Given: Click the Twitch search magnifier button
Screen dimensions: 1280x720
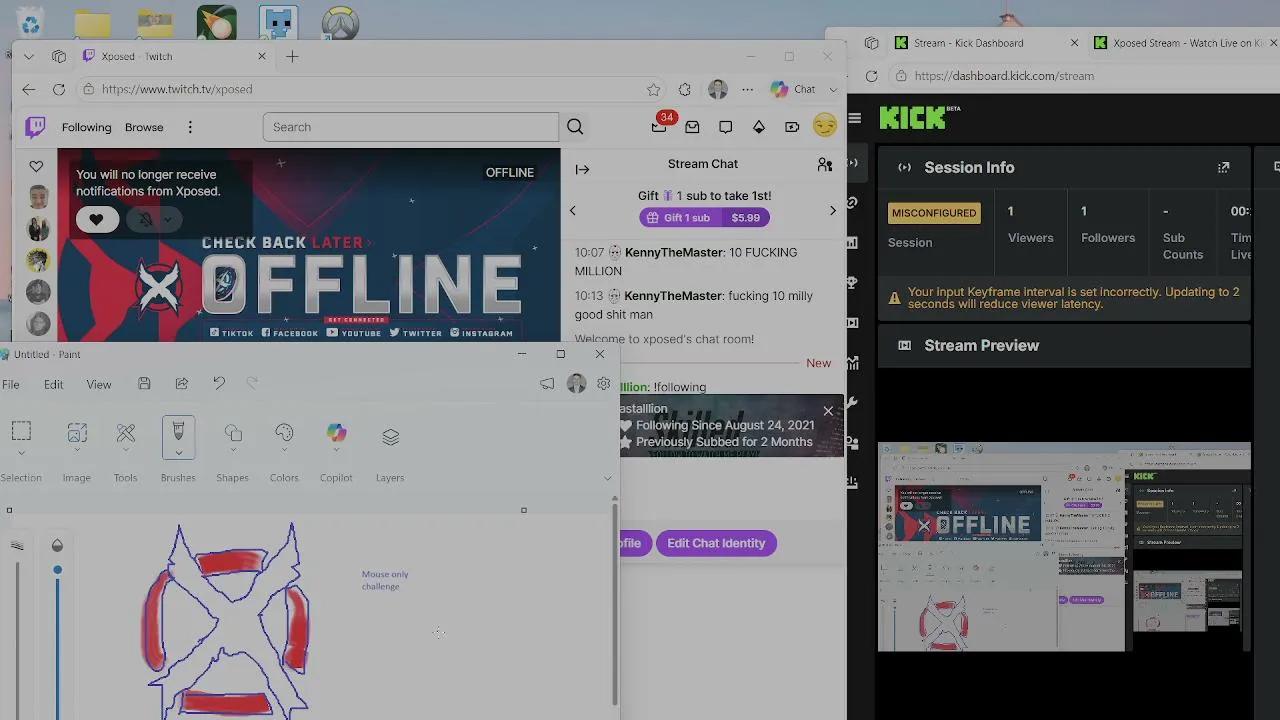Looking at the screenshot, I should tap(575, 127).
